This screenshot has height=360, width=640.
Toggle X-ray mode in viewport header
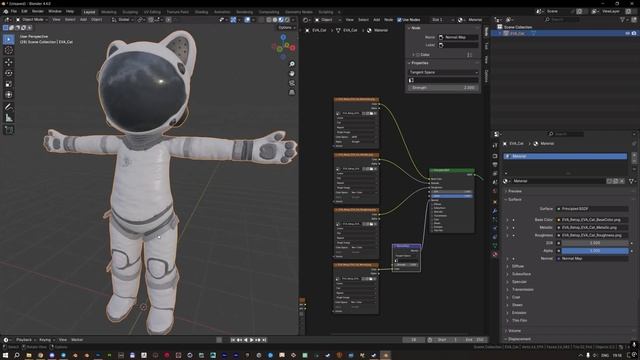tap(262, 20)
